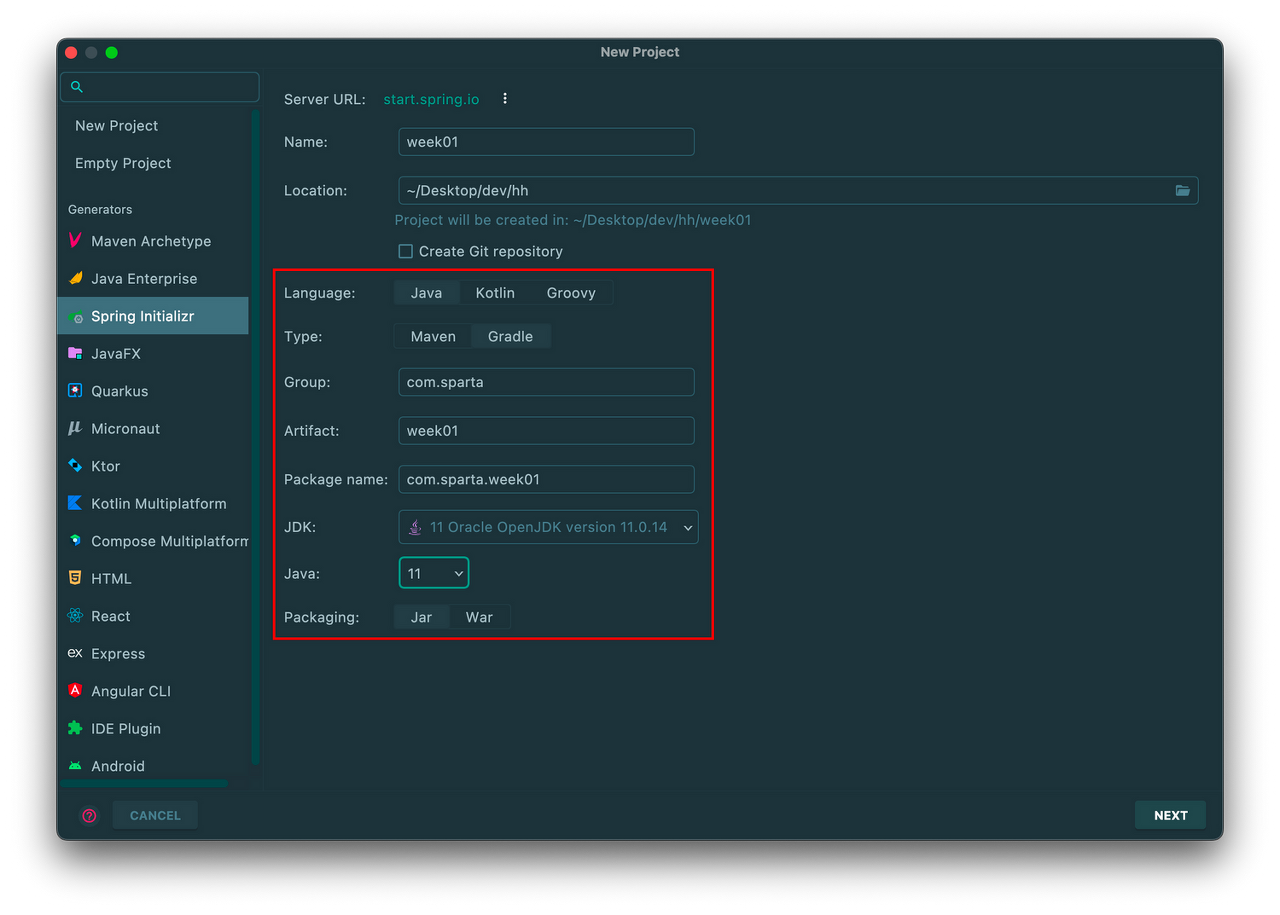Browse location using the folder icon
Viewport: 1280px width, 915px height.
[x=1183, y=190]
